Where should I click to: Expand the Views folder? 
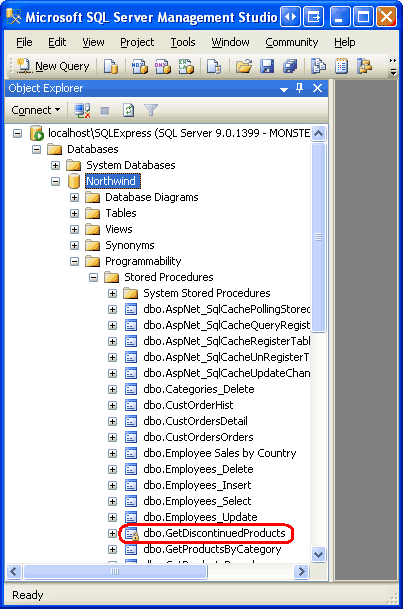pyautogui.click(x=75, y=230)
